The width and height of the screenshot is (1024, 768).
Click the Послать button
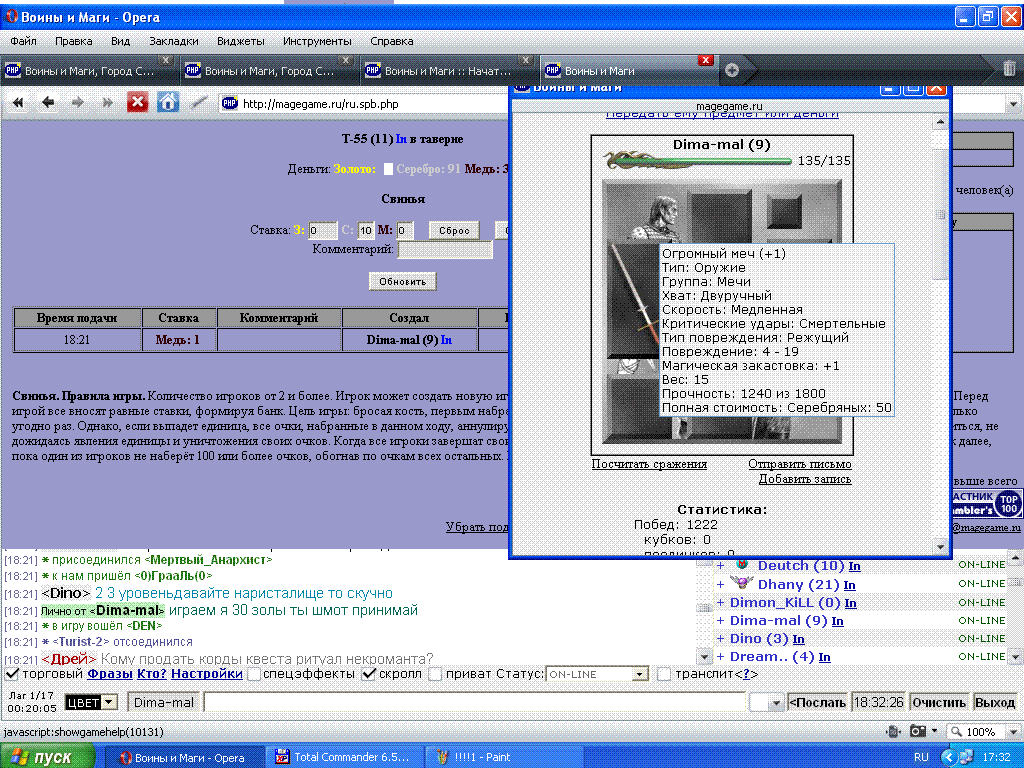[x=818, y=703]
